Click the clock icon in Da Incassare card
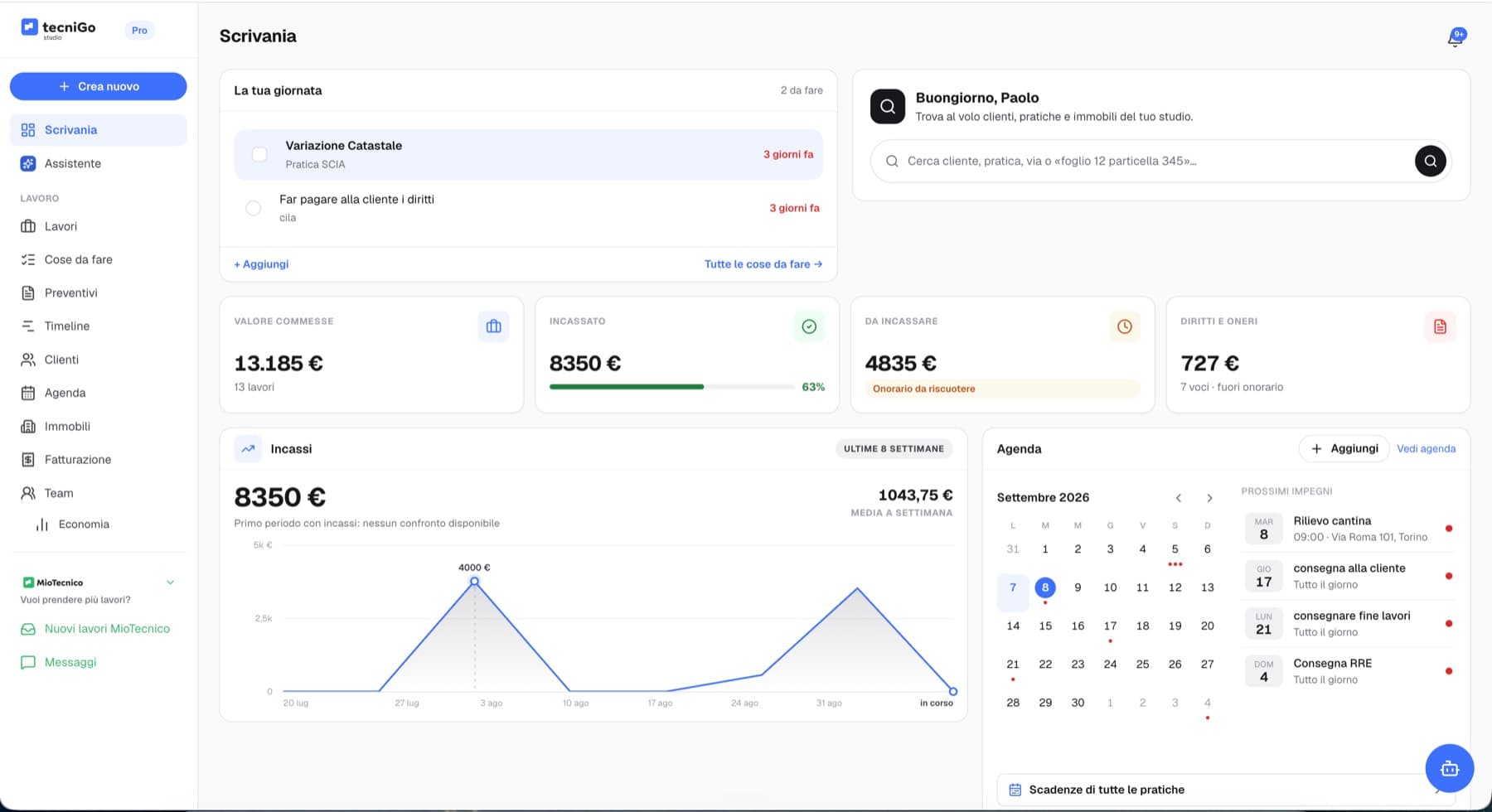 (1125, 326)
